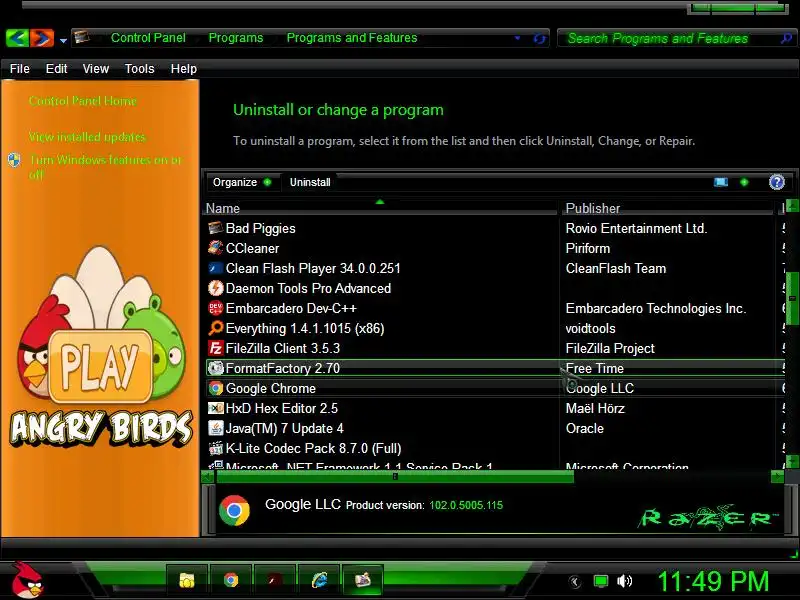Click the search magnifier icon
The image size is (800, 600).
tap(786, 38)
